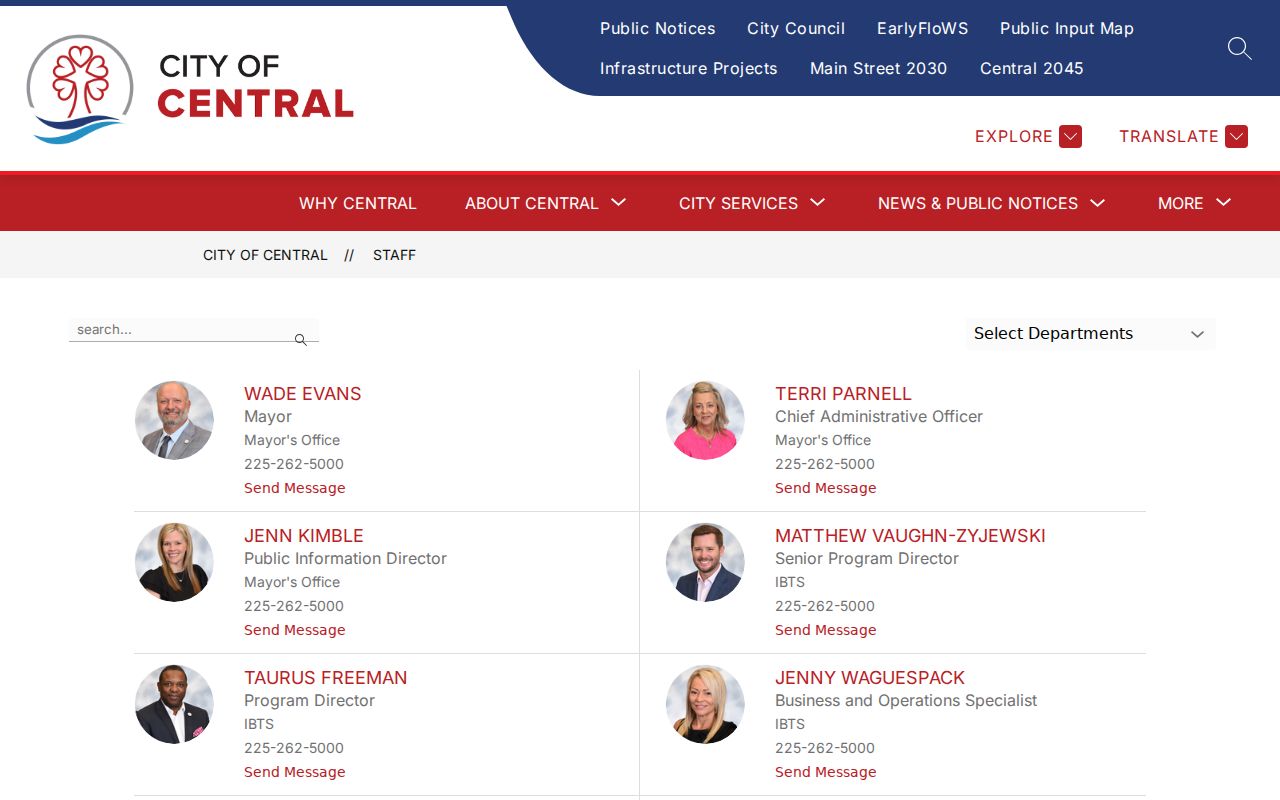
Task: Open the Public Notices link
Action: [657, 29]
